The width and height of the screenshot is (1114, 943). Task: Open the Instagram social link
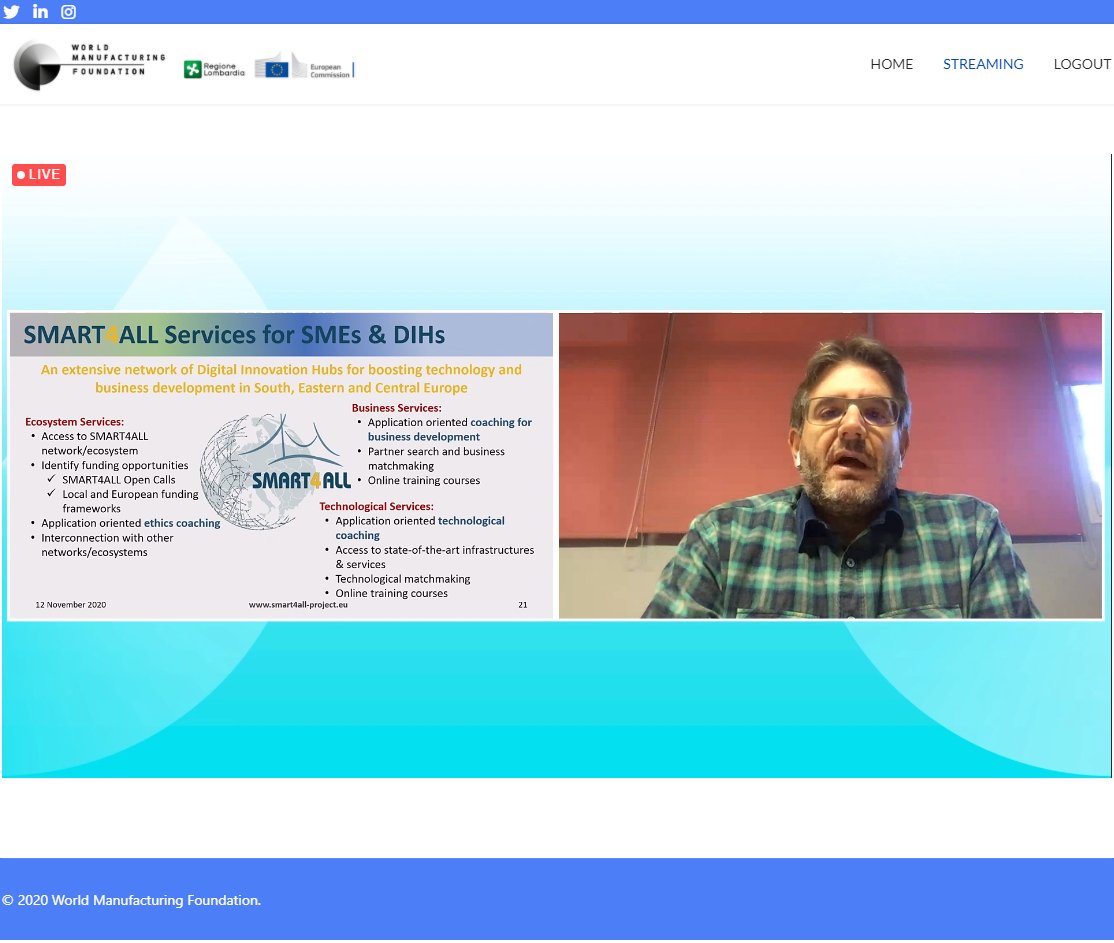click(x=68, y=11)
